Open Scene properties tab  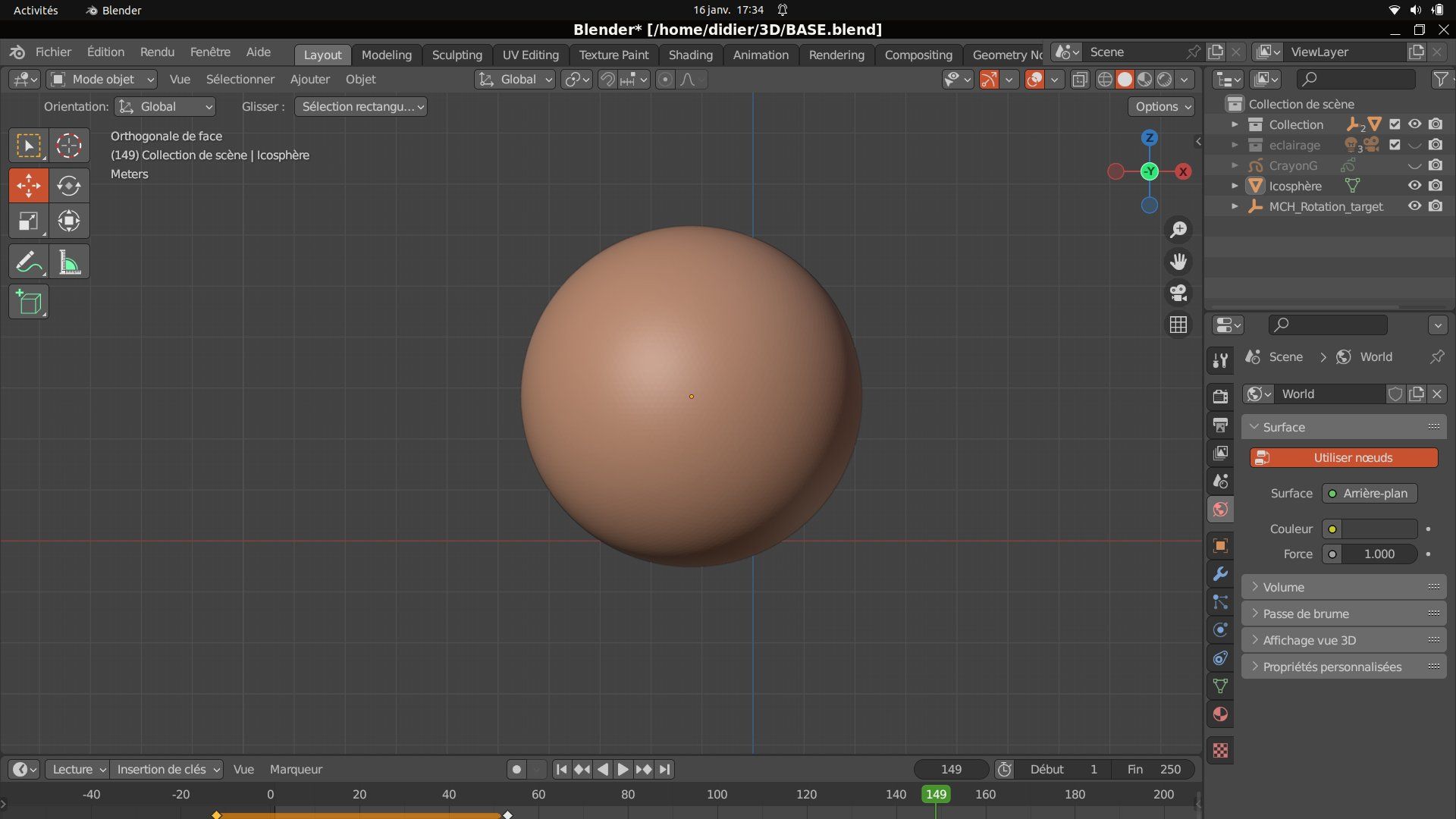tap(1220, 481)
